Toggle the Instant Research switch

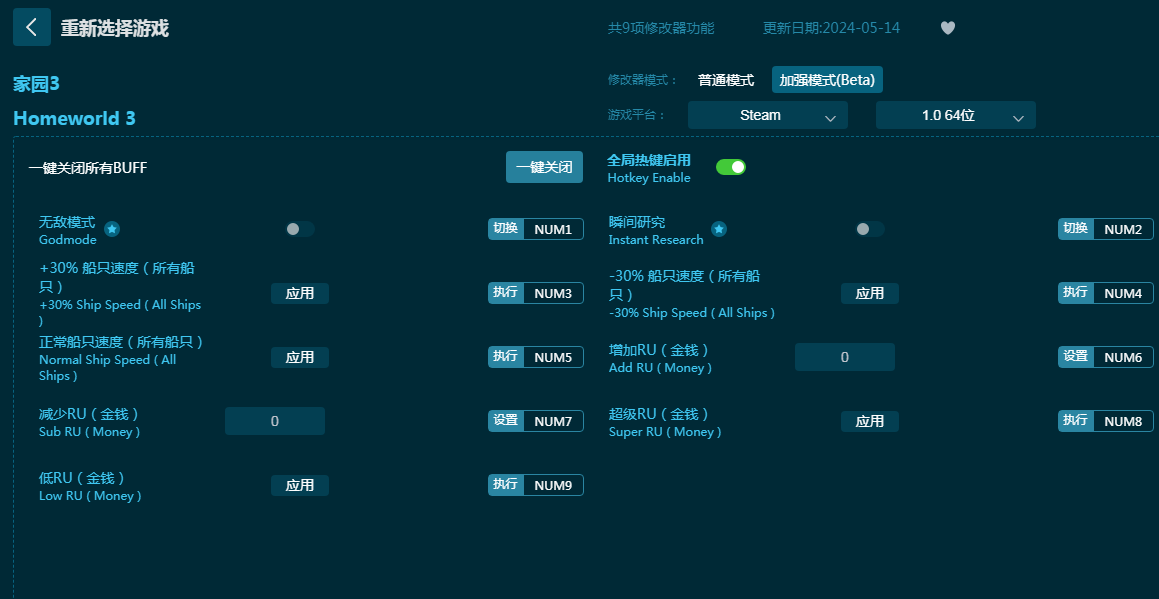(x=870, y=229)
